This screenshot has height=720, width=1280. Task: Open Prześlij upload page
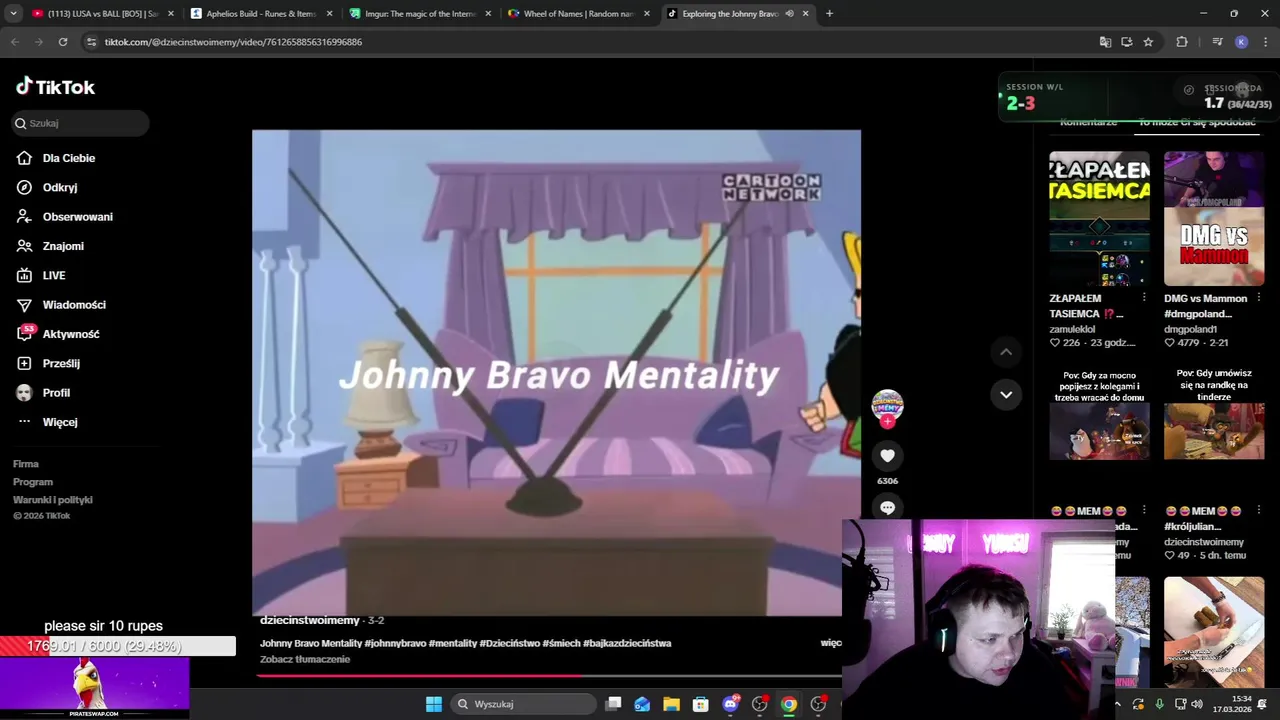point(61,363)
